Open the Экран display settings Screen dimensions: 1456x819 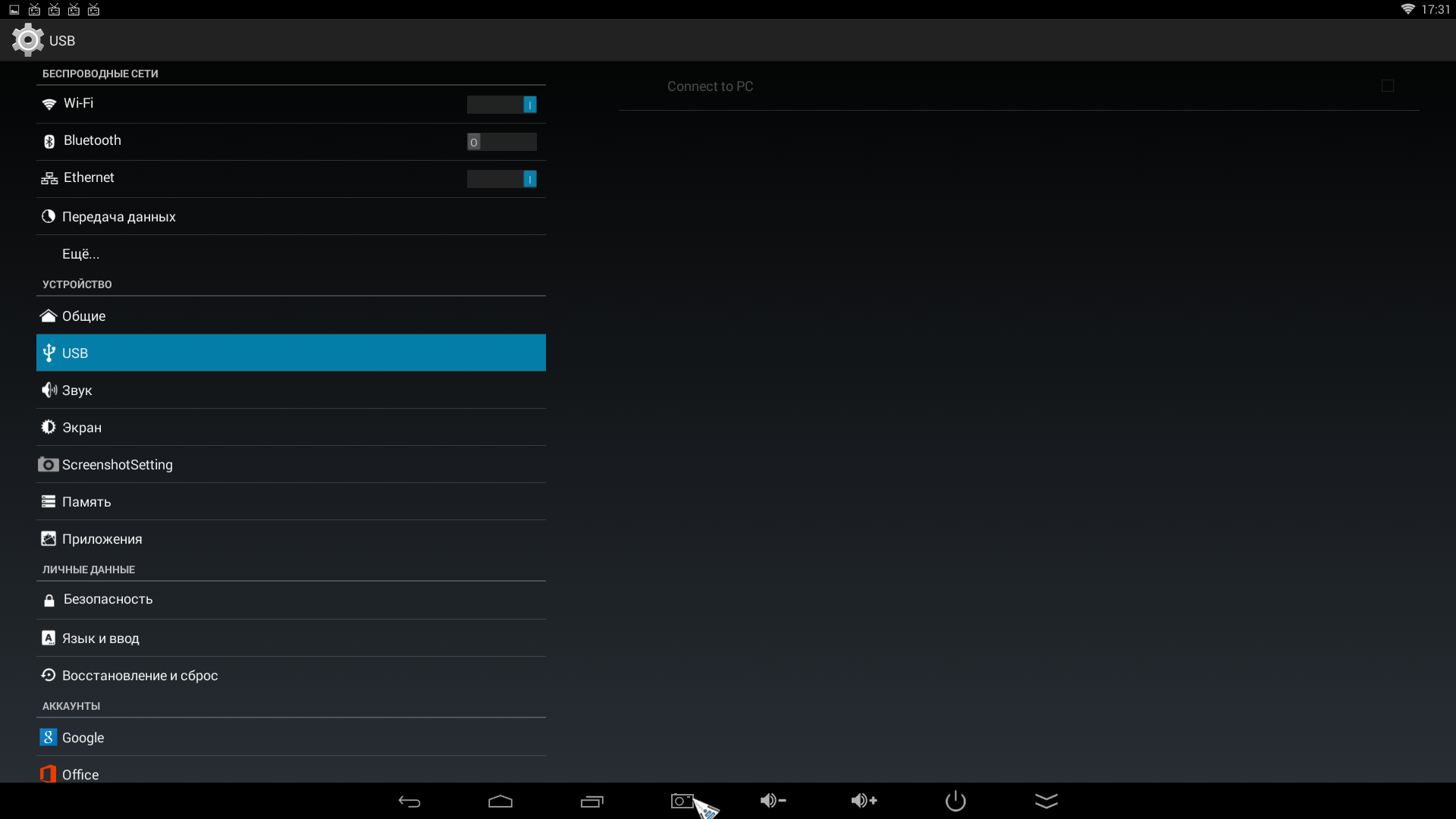[82, 428]
